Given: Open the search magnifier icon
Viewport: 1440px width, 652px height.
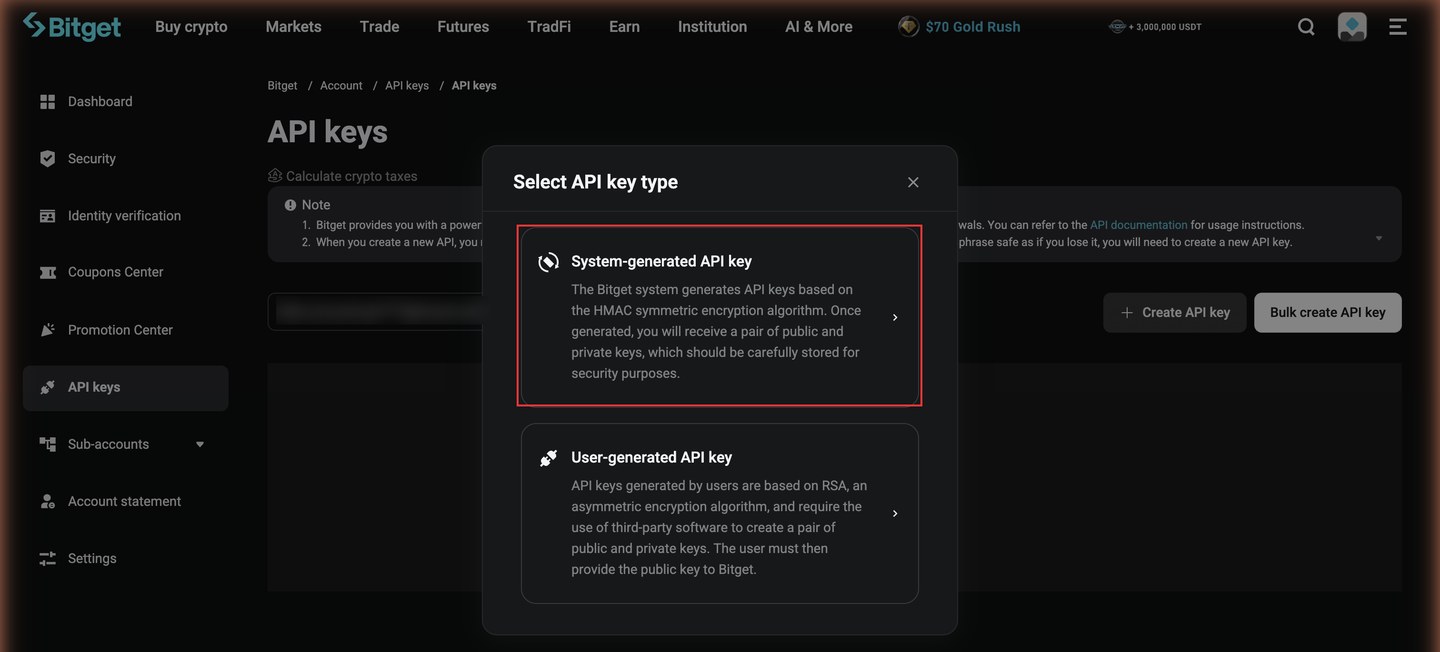Looking at the screenshot, I should coord(1306,27).
